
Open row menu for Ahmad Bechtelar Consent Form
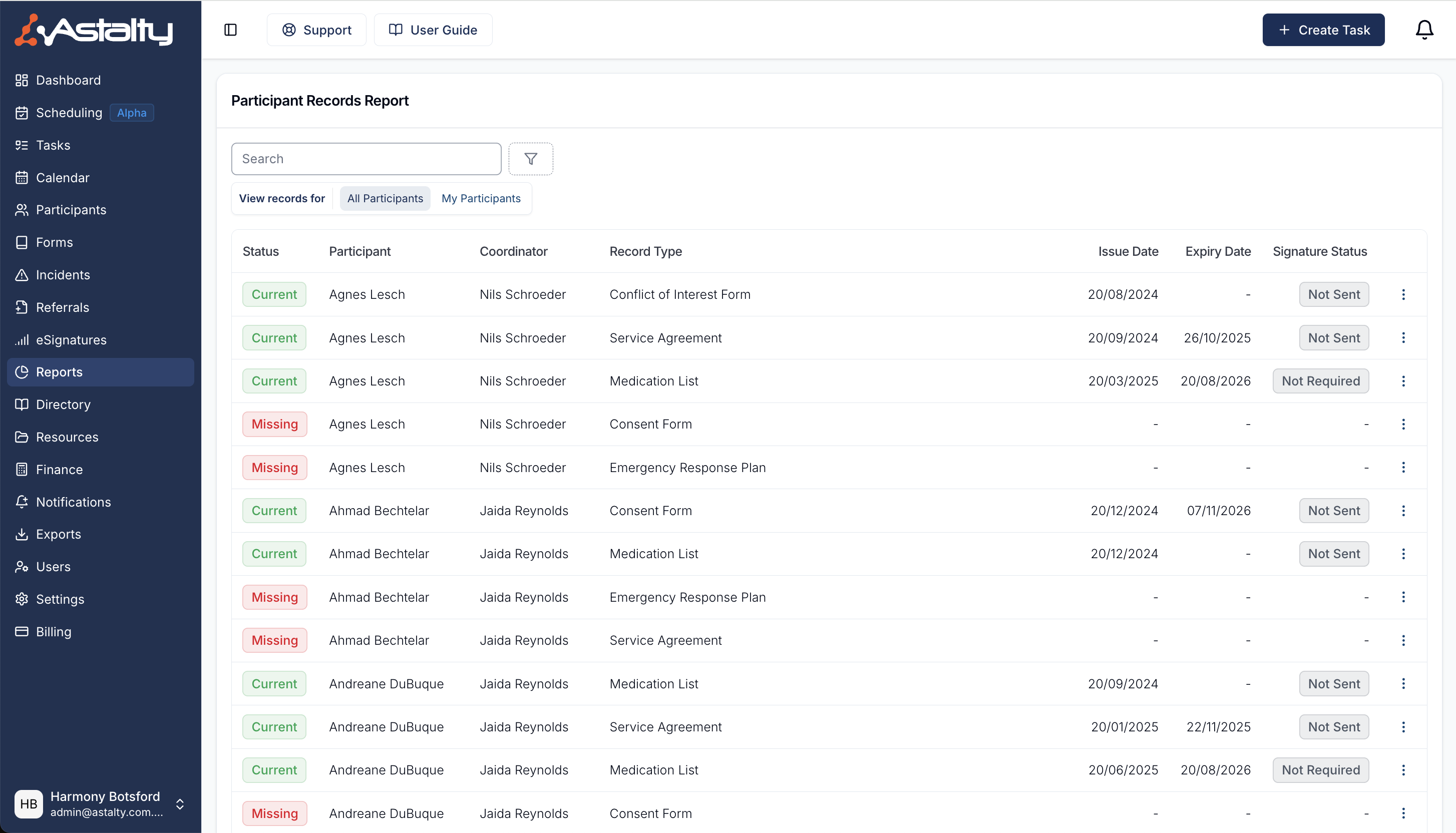coord(1403,510)
